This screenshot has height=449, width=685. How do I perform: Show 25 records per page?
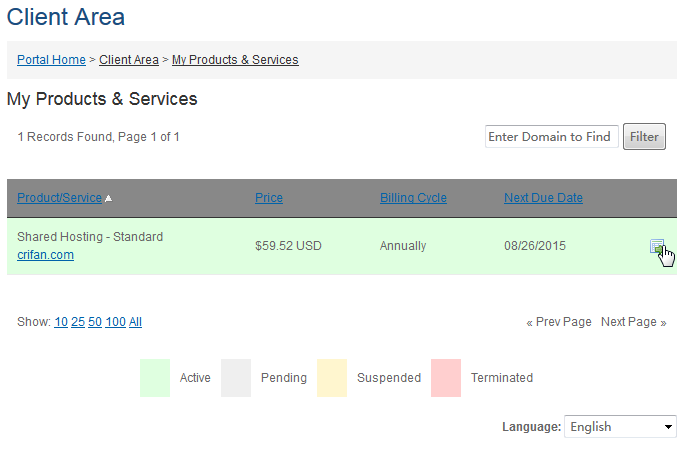click(78, 322)
